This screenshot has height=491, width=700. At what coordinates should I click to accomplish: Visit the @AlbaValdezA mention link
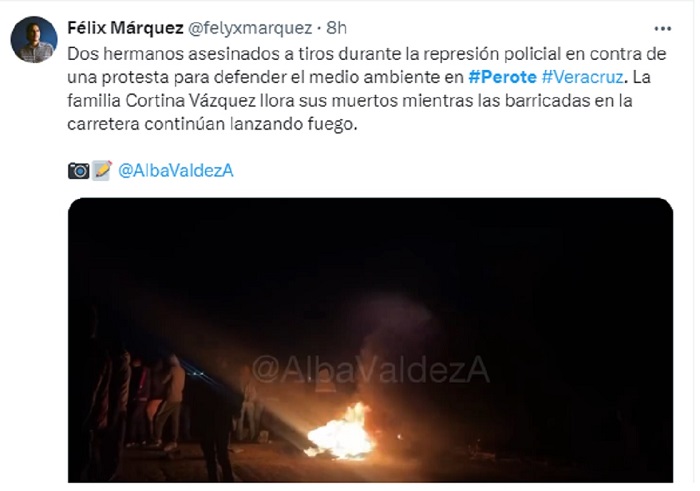coord(176,171)
